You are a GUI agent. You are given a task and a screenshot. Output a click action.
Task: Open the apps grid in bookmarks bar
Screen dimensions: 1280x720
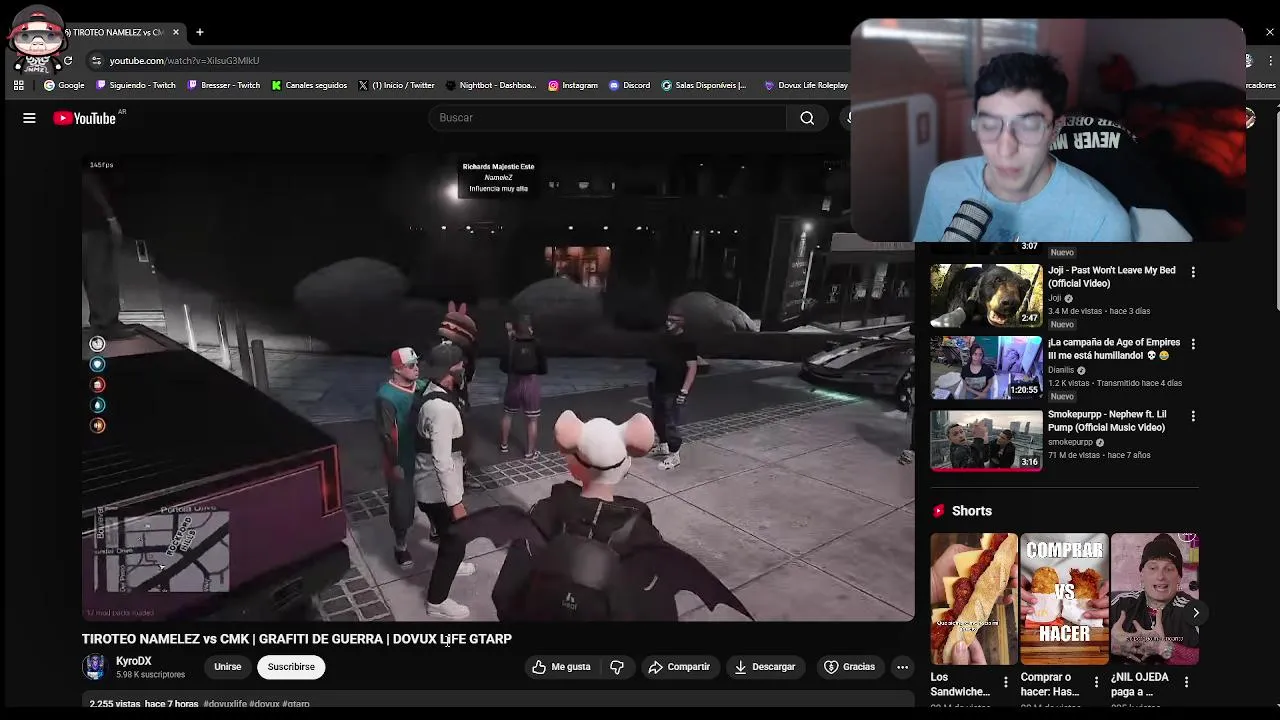(19, 85)
